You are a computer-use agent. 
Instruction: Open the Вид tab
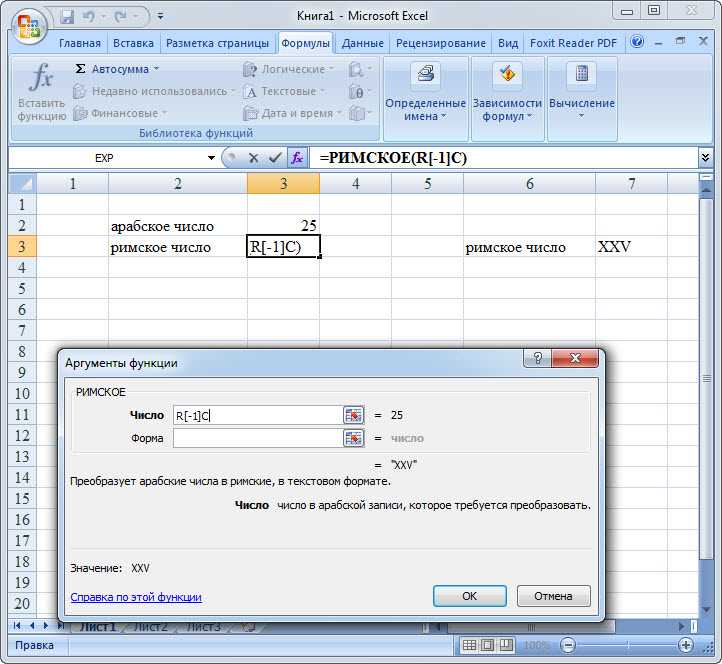508,43
